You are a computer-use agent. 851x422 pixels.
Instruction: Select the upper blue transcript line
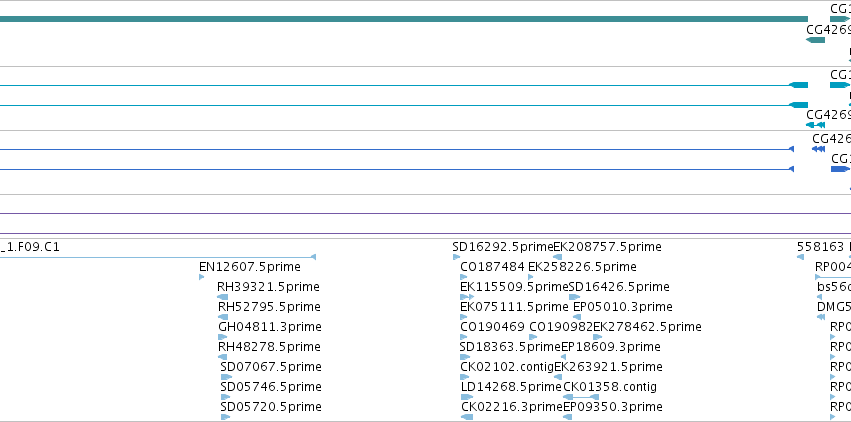pyautogui.click(x=397, y=149)
